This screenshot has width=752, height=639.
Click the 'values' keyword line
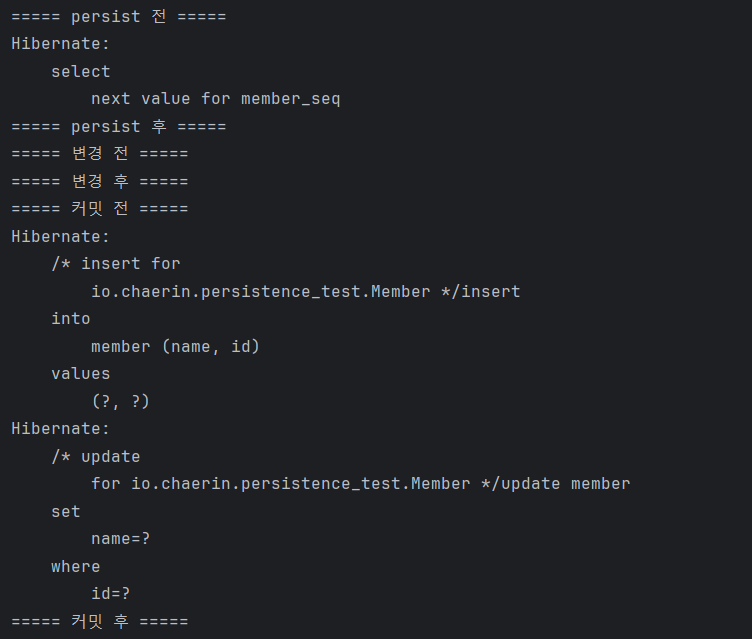[x=81, y=374]
